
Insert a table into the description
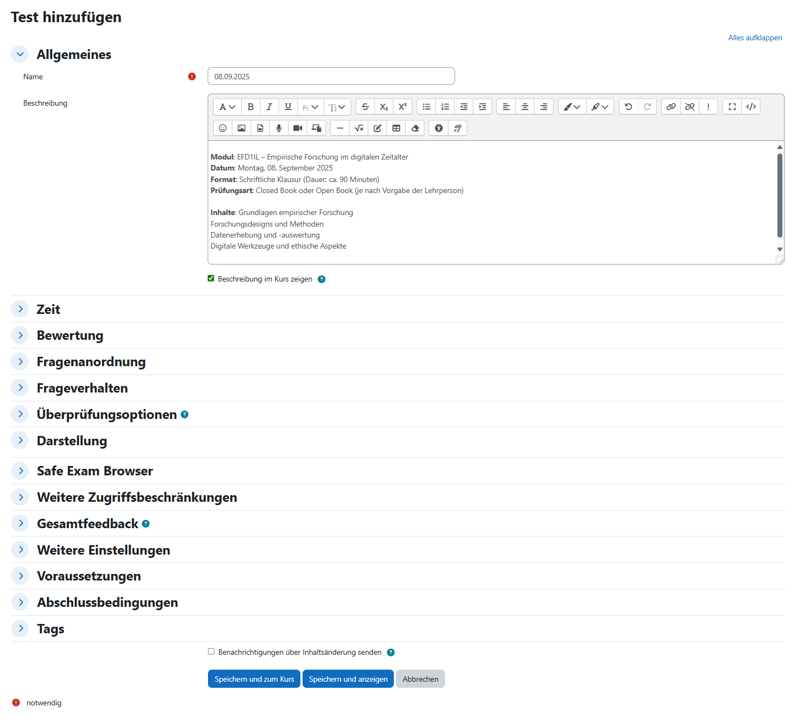coord(396,128)
